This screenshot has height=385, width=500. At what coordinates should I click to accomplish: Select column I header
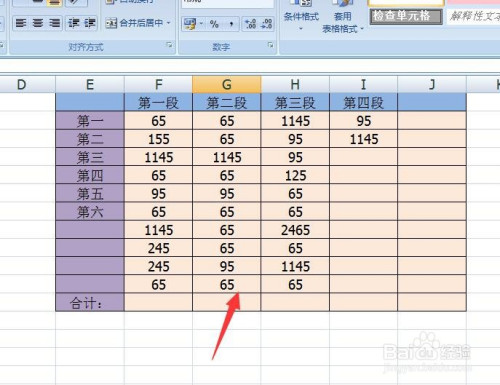tap(363, 85)
